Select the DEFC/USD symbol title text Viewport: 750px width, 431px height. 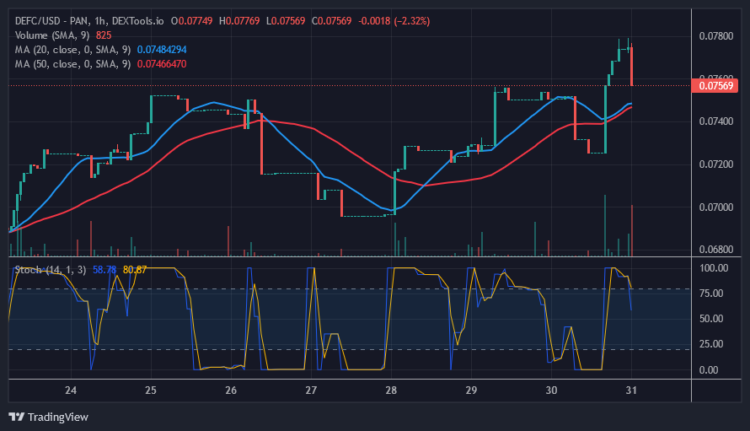[x=89, y=21]
